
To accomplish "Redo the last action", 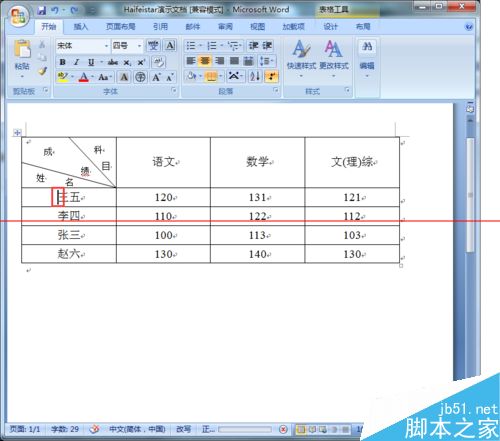I will tap(74, 10).
